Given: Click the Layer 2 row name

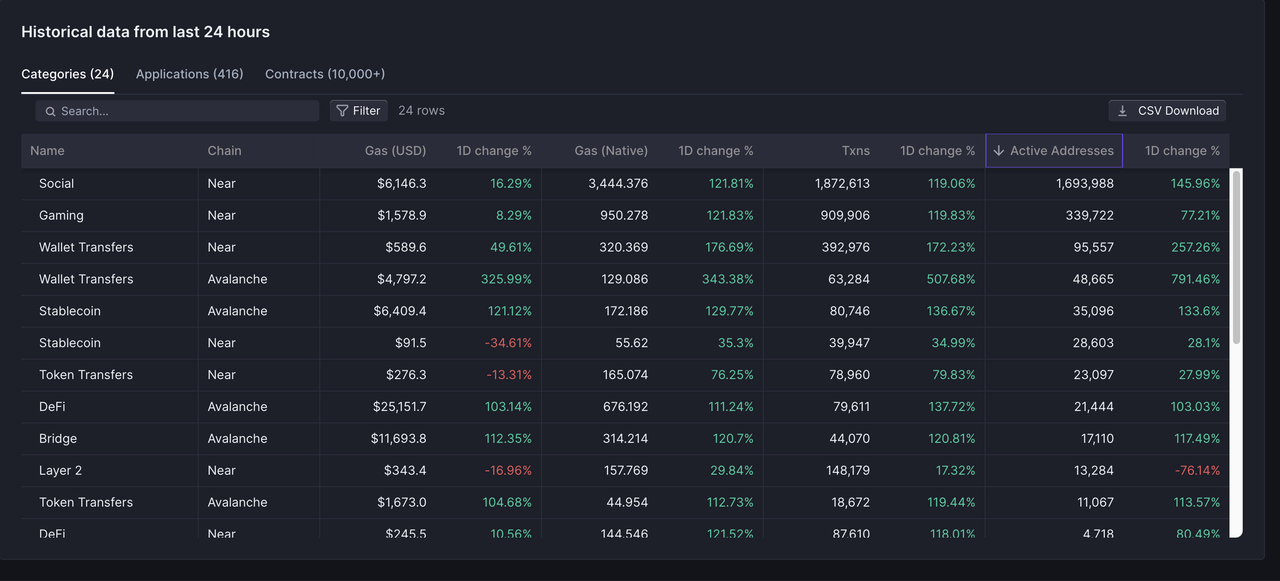Looking at the screenshot, I should 61,471.
